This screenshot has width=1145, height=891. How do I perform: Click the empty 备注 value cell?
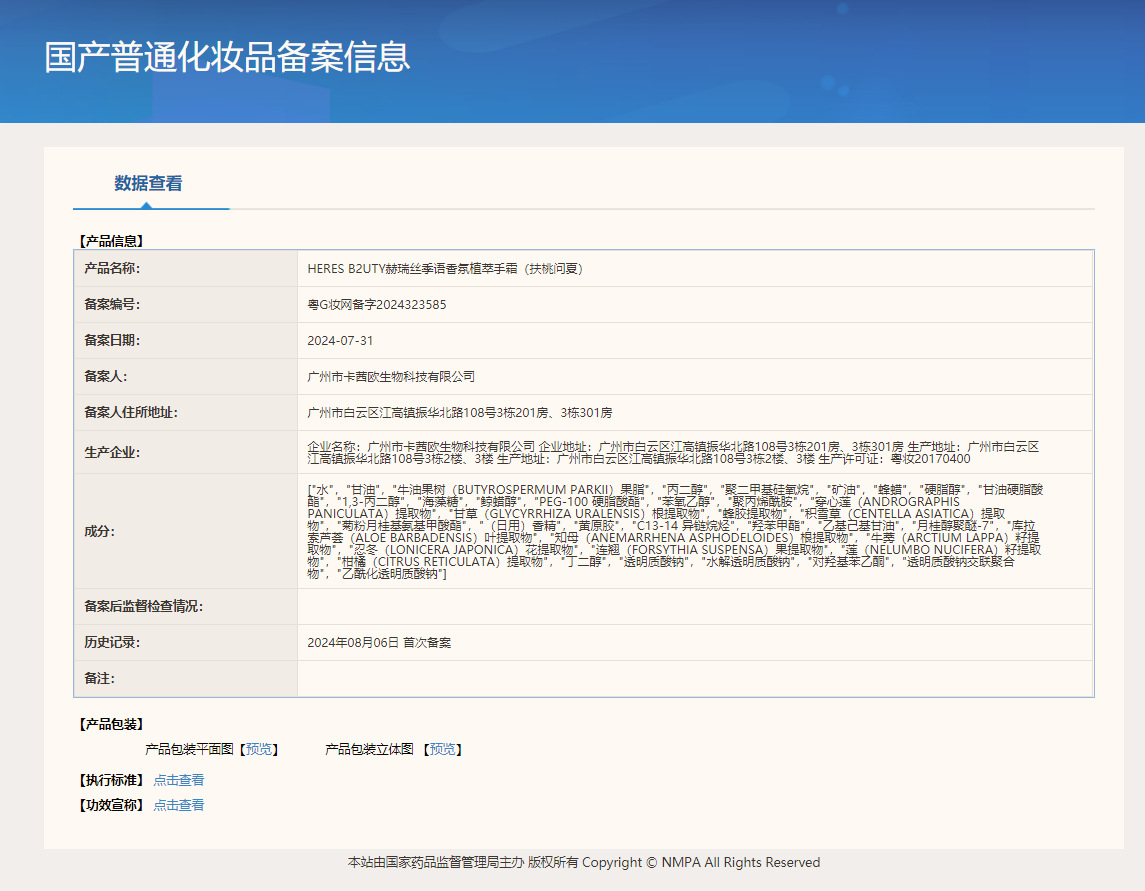click(694, 678)
